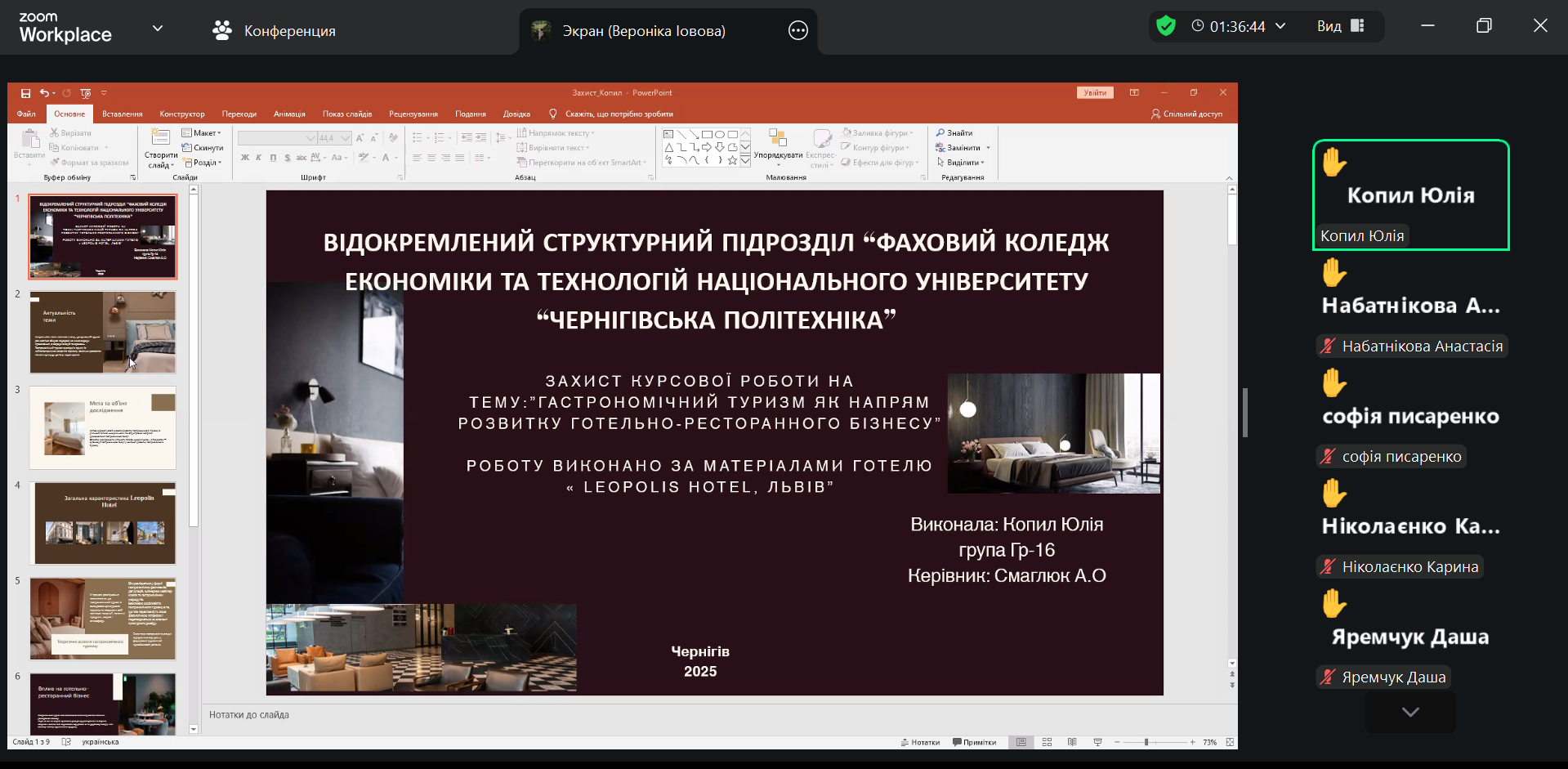Image resolution: width=1568 pixels, height=769 pixels.
Task: Switch to slide sorter view icon
Action: 1047,742
